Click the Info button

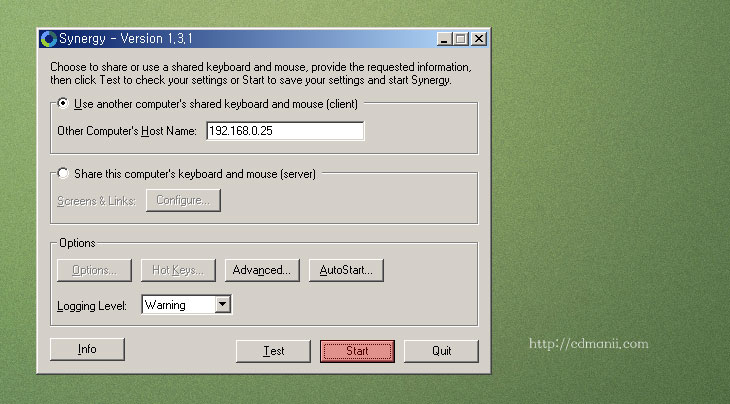[88, 350]
